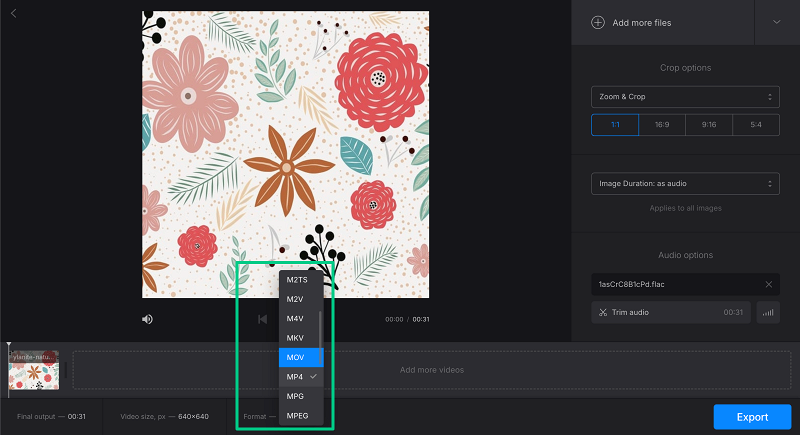Open the Zoom & Crop dropdown
The width and height of the screenshot is (800, 435).
(x=685, y=97)
